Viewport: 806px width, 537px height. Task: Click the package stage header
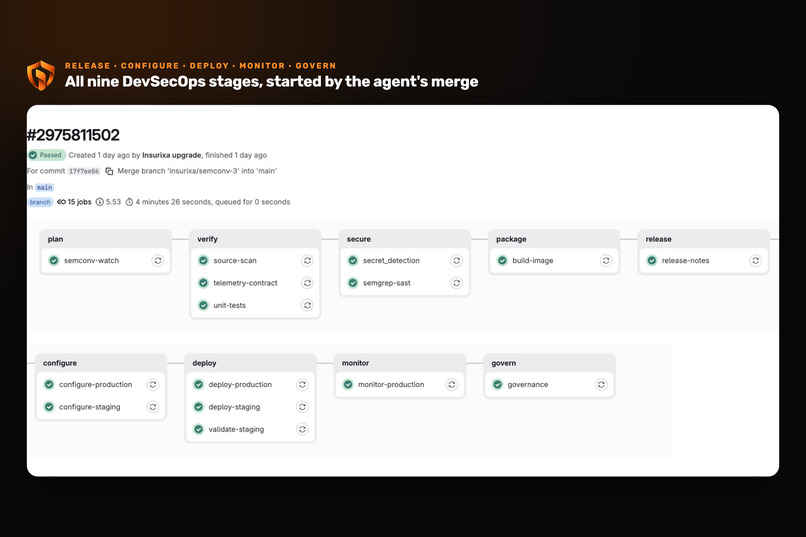coord(554,239)
